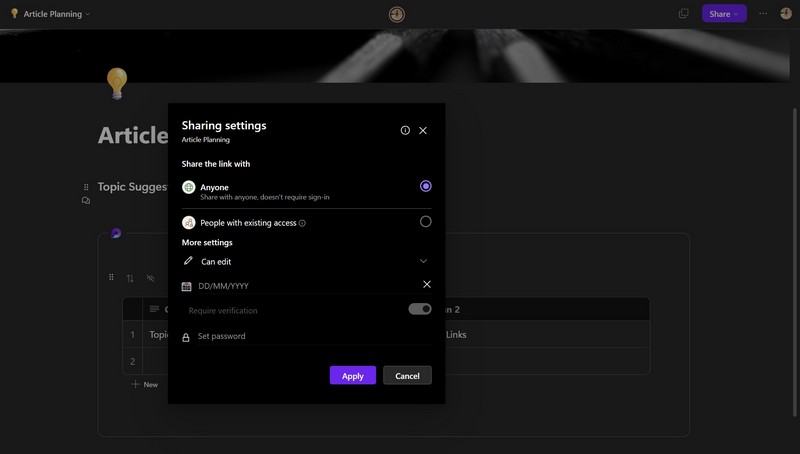Toggle the Require verification switch

click(420, 310)
